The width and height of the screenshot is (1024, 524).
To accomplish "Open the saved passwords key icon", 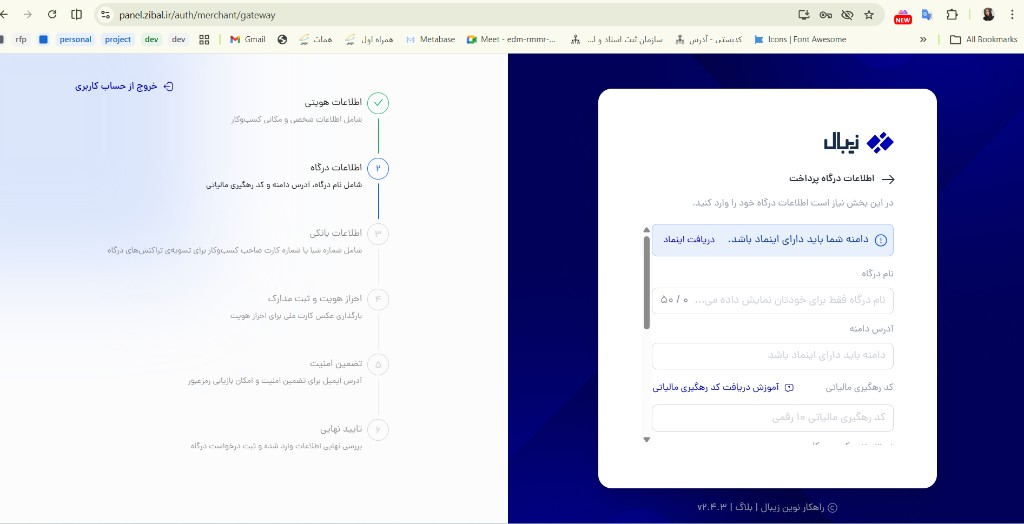I will [825, 14].
